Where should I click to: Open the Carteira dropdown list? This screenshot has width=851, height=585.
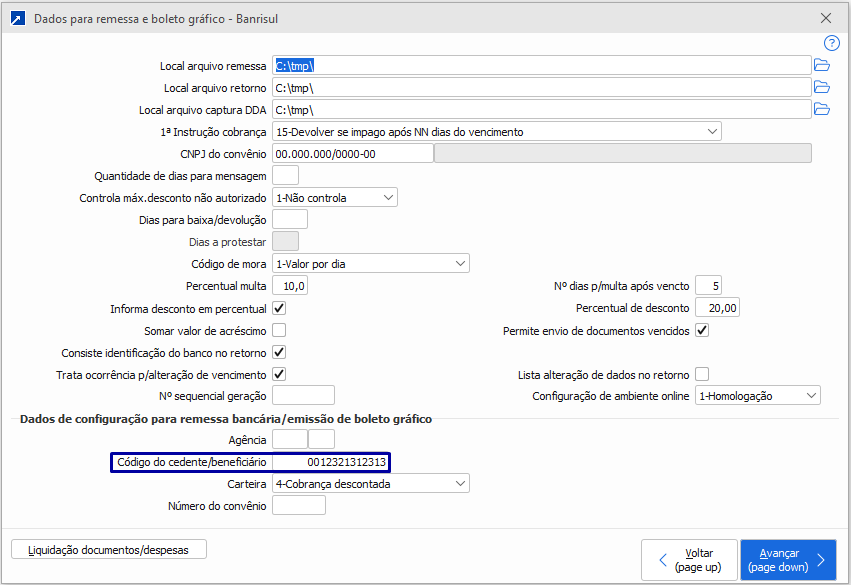click(460, 484)
